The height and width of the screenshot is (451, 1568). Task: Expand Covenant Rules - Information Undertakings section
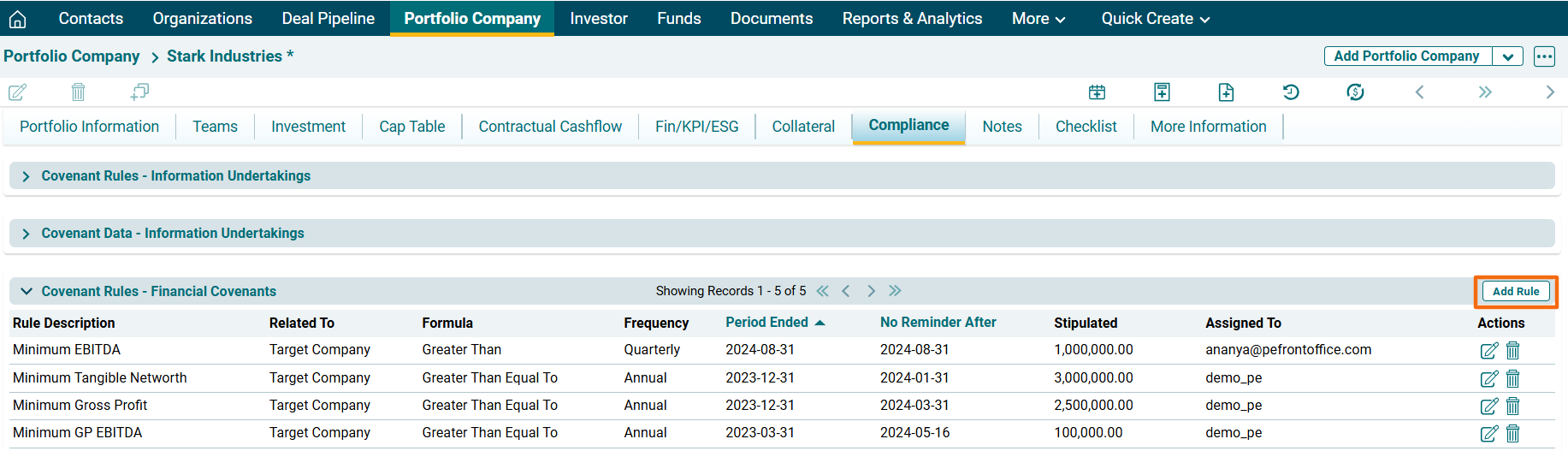click(26, 176)
